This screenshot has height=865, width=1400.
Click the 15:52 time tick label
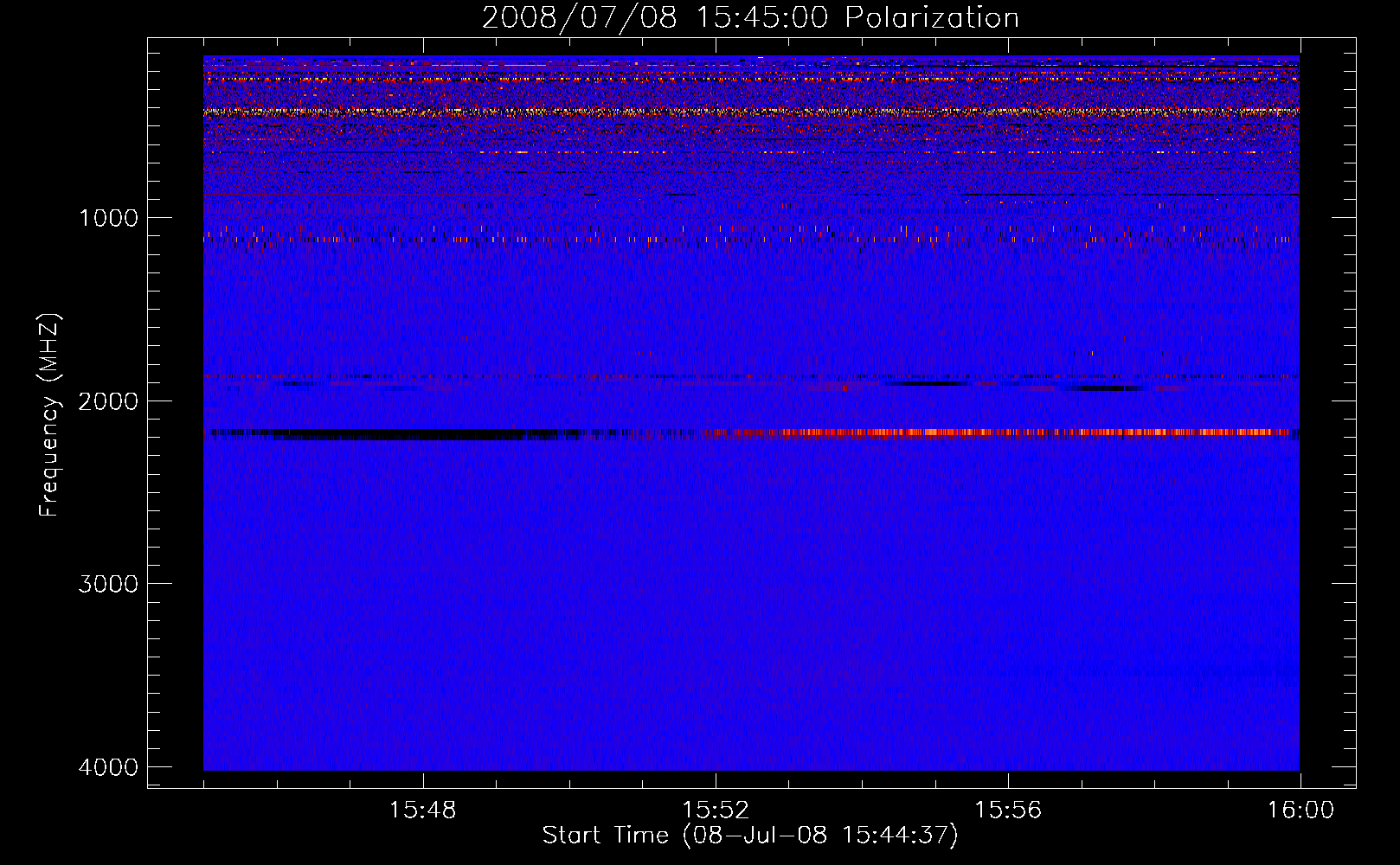[x=715, y=811]
